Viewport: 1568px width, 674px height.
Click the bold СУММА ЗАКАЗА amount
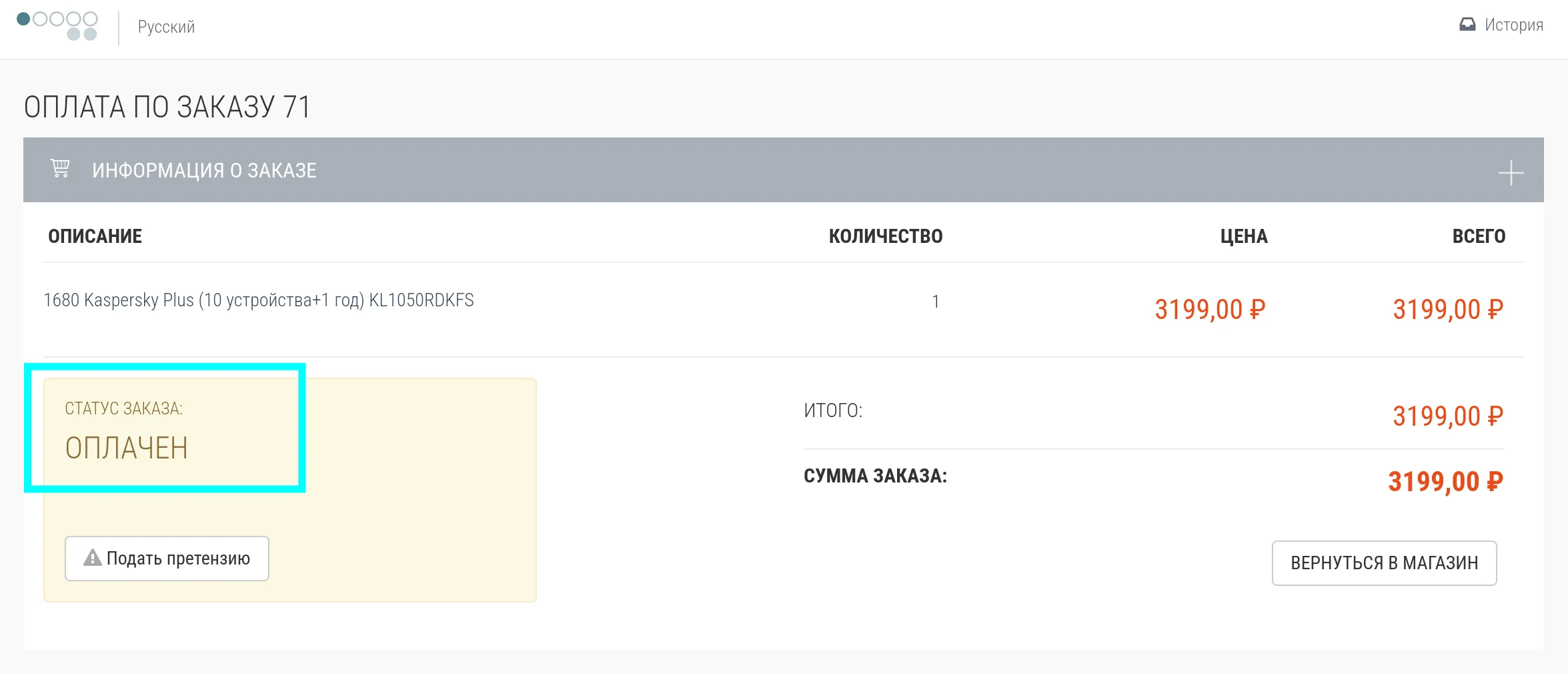(x=1445, y=481)
